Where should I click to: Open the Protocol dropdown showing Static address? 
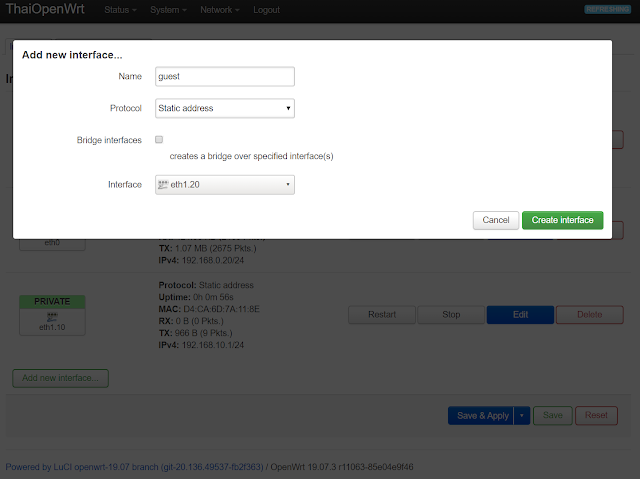point(224,108)
